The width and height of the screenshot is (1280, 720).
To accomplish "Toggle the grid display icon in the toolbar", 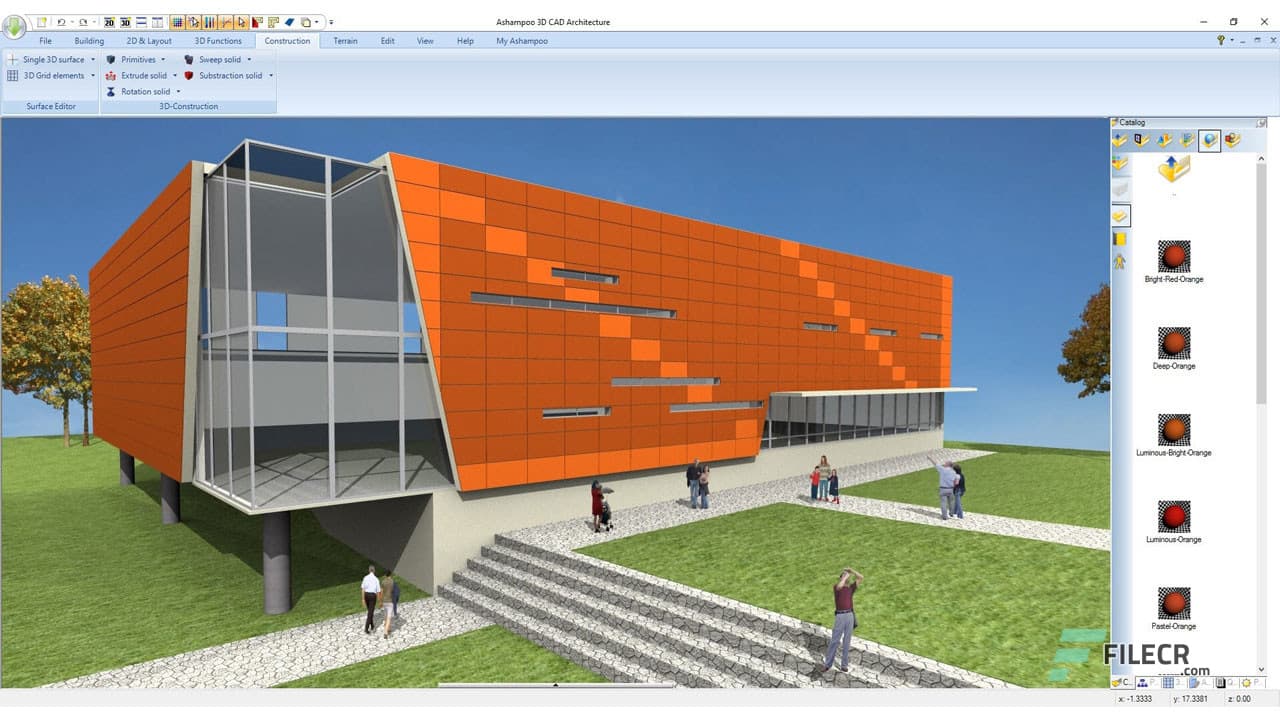I will (178, 22).
